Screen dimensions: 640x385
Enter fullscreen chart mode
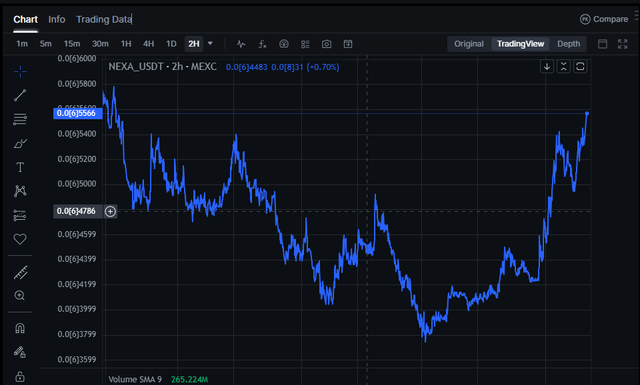pos(622,44)
